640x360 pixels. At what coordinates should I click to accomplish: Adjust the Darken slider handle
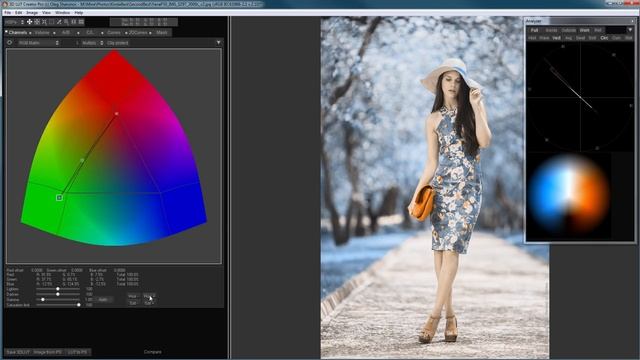pos(58,294)
